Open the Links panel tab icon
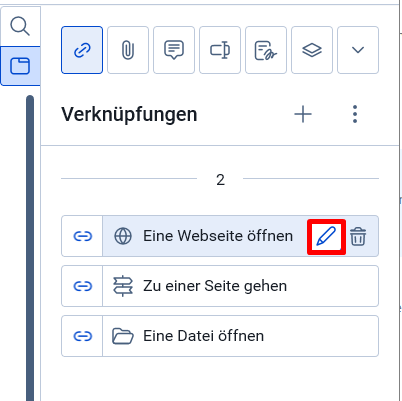This screenshot has height=401, width=402. click(x=82, y=50)
